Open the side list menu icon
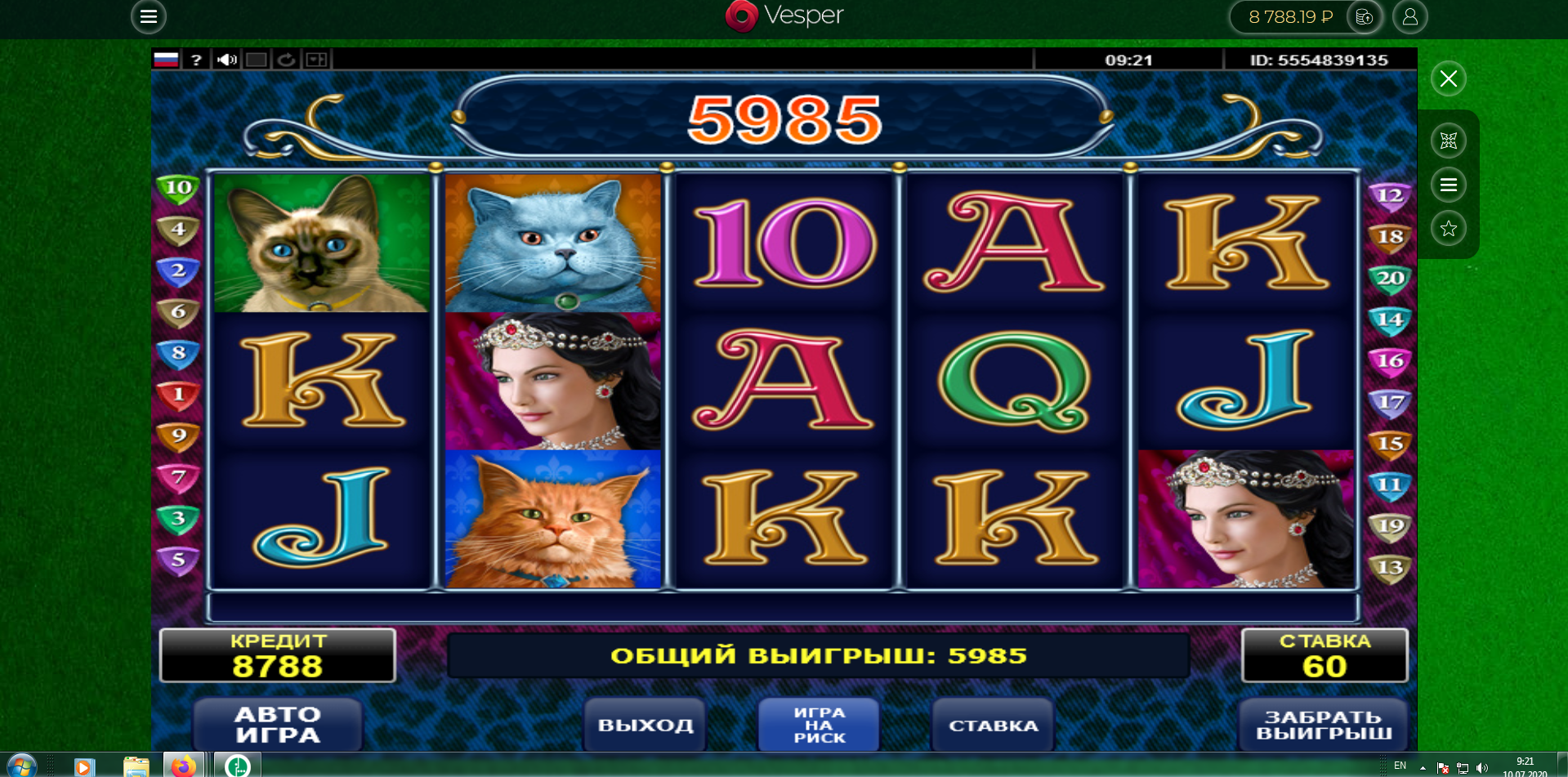 (1449, 185)
